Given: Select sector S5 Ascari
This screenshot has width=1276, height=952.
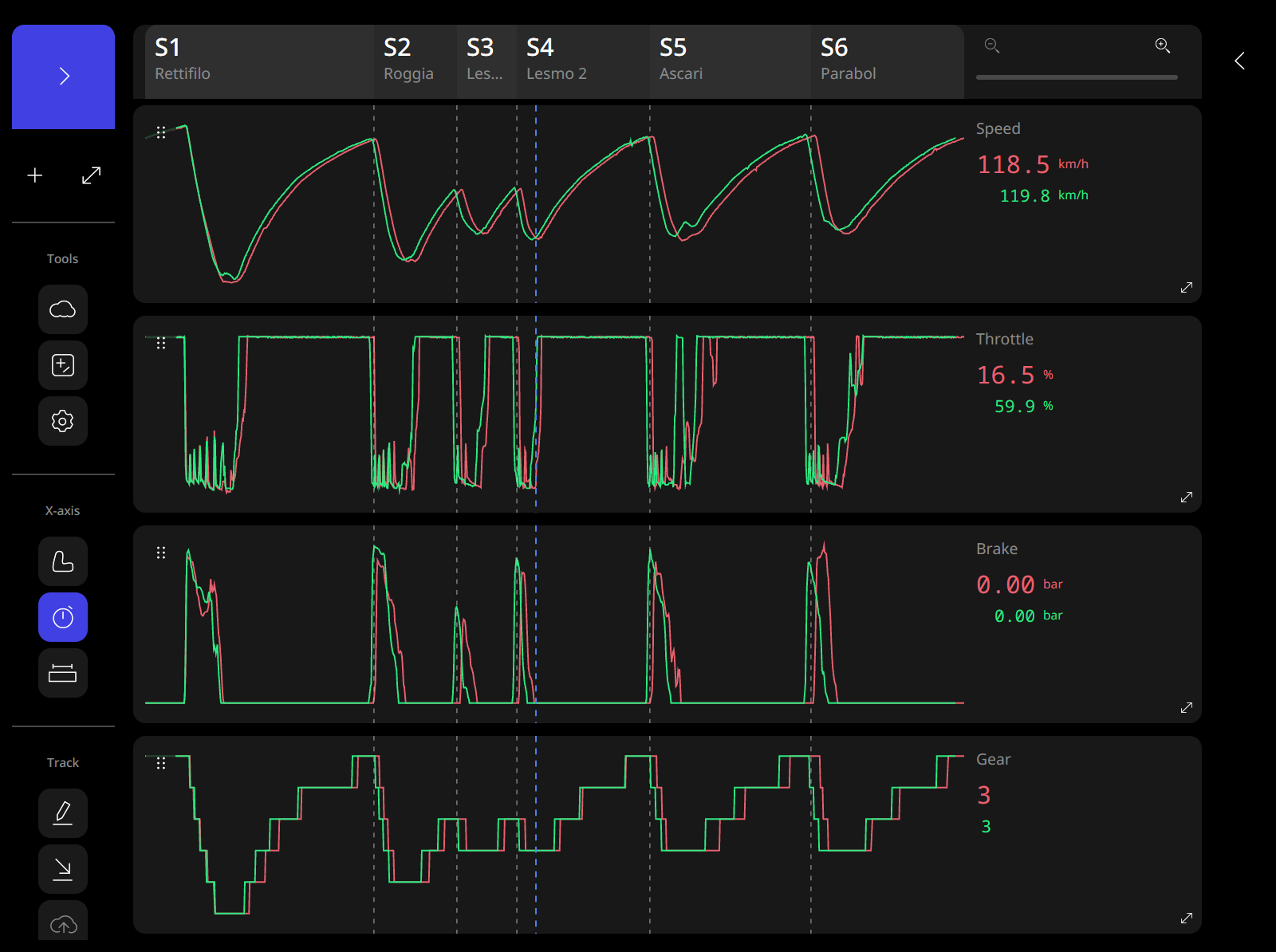Looking at the screenshot, I should click(731, 61).
